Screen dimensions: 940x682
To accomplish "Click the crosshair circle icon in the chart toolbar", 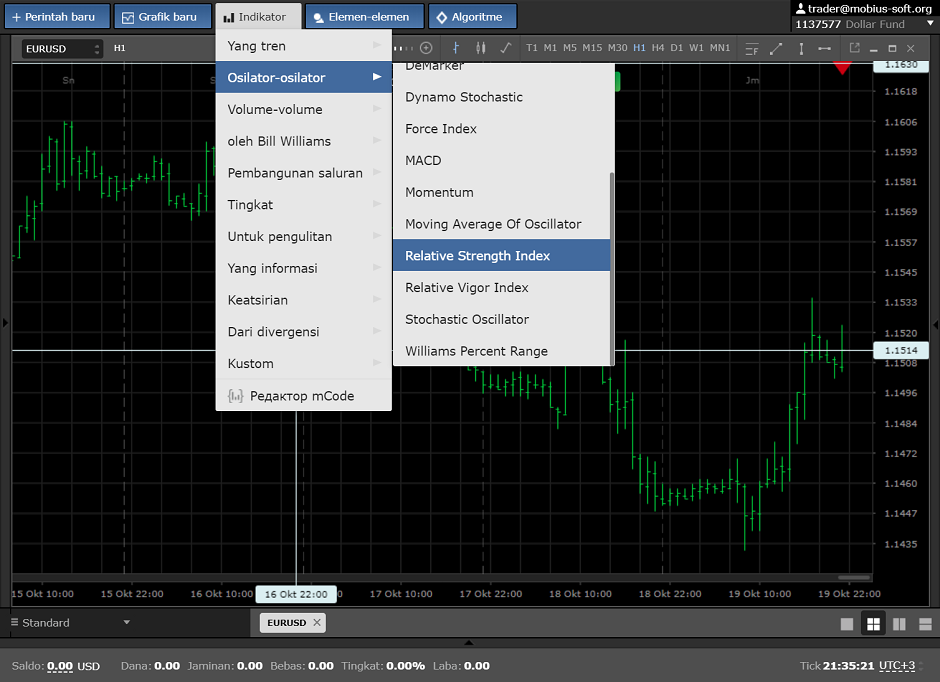I will point(426,48).
